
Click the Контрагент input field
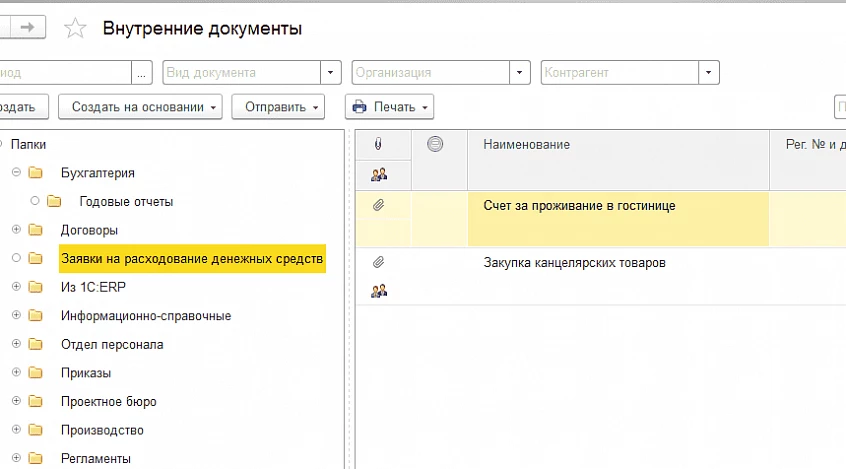click(620, 72)
